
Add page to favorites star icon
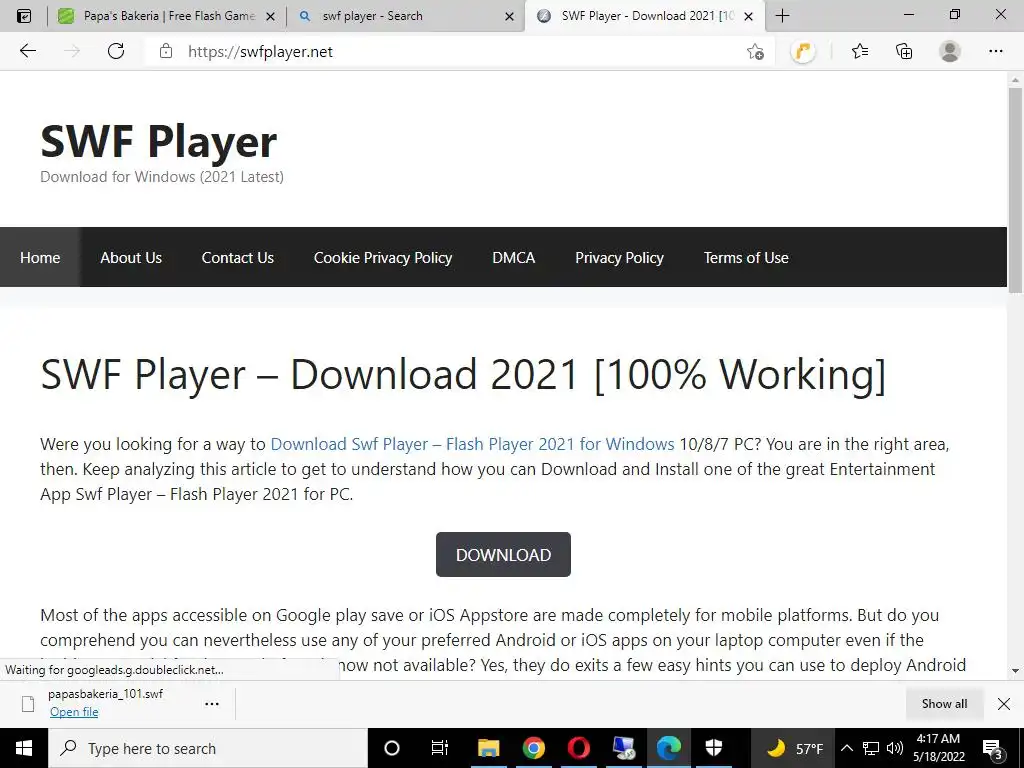(x=755, y=52)
